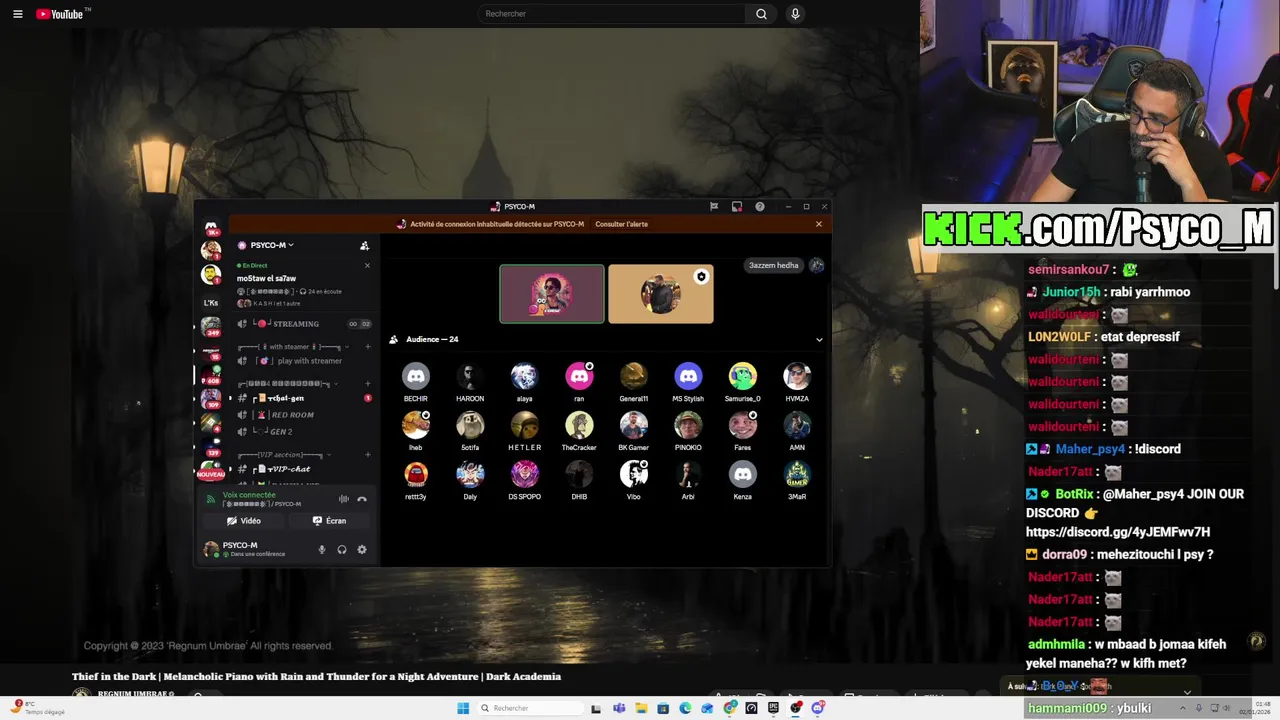Click 'Voix connectée' connection status
This screenshot has height=720, width=1280.
249,495
